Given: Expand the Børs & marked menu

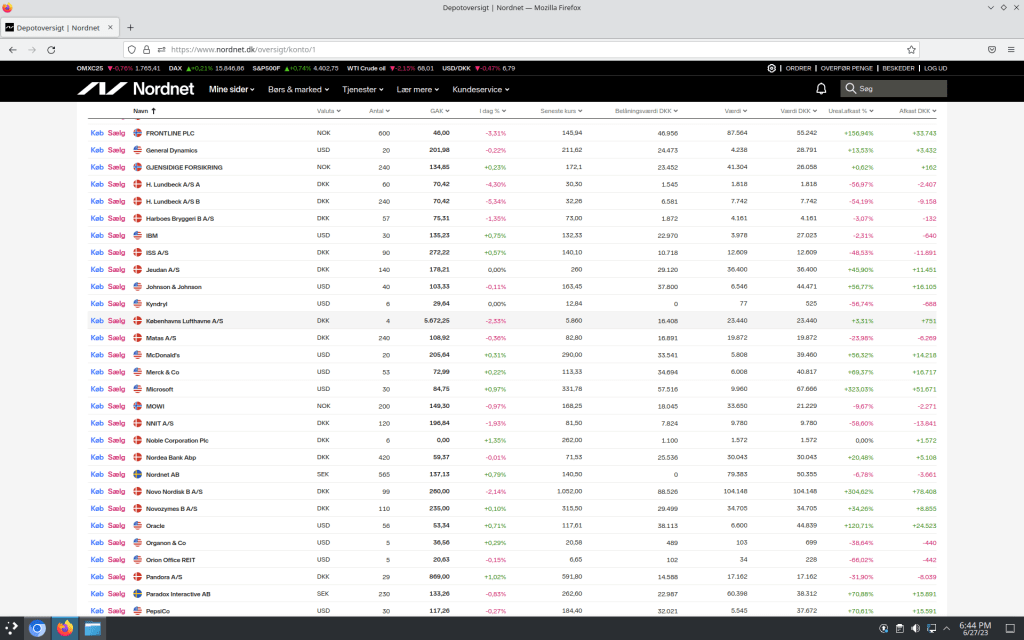Looking at the screenshot, I should (298, 89).
